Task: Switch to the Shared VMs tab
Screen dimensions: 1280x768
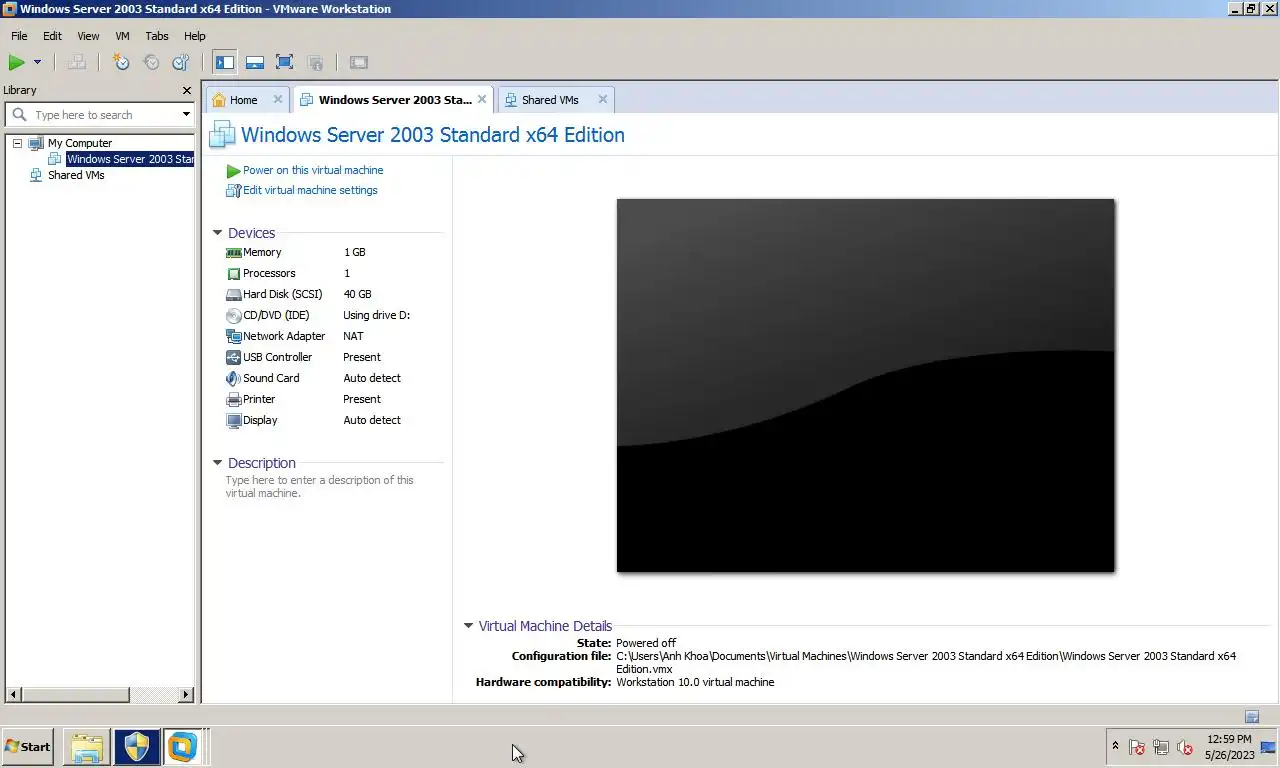Action: [x=550, y=100]
